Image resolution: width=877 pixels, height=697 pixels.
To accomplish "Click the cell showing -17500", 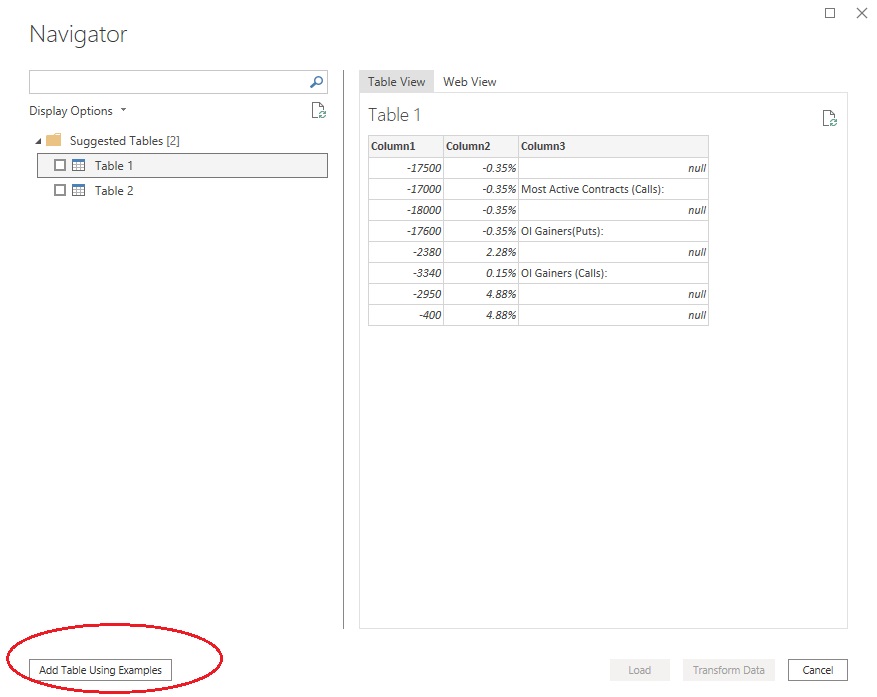I will [x=406, y=168].
